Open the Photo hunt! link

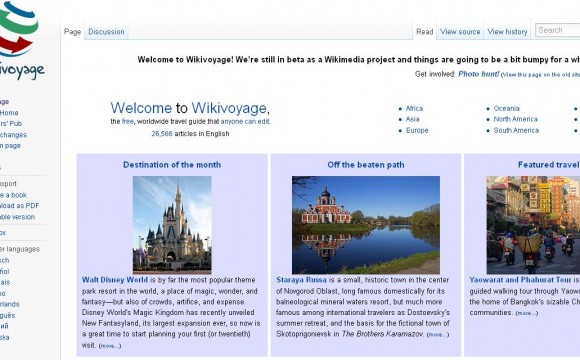point(479,74)
